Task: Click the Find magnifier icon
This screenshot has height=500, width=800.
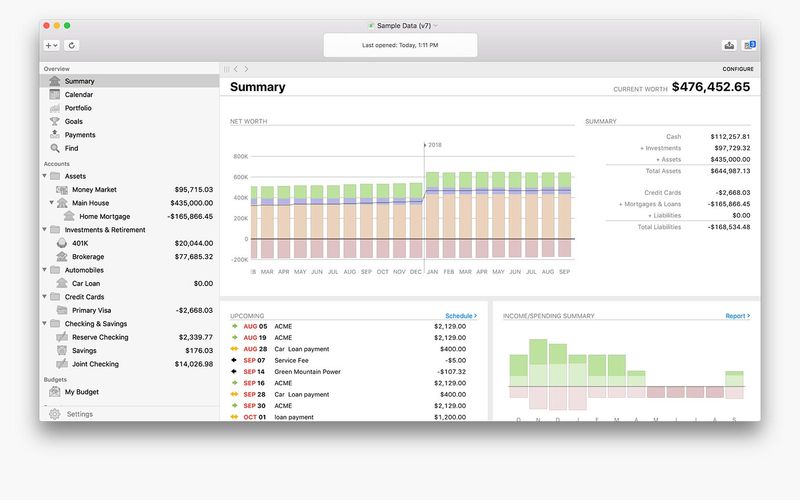Action: point(55,148)
